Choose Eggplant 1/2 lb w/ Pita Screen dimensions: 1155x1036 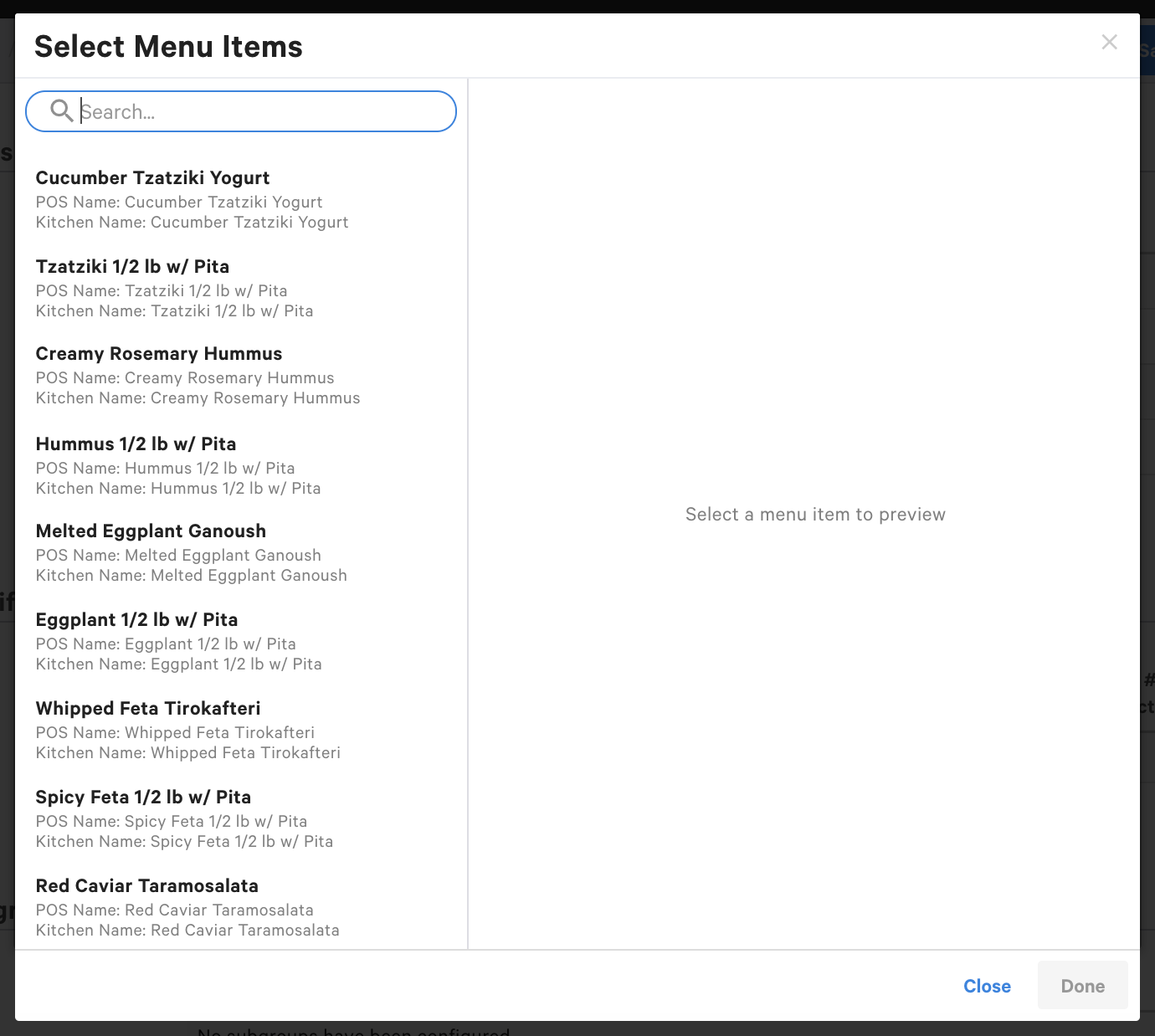coord(136,620)
